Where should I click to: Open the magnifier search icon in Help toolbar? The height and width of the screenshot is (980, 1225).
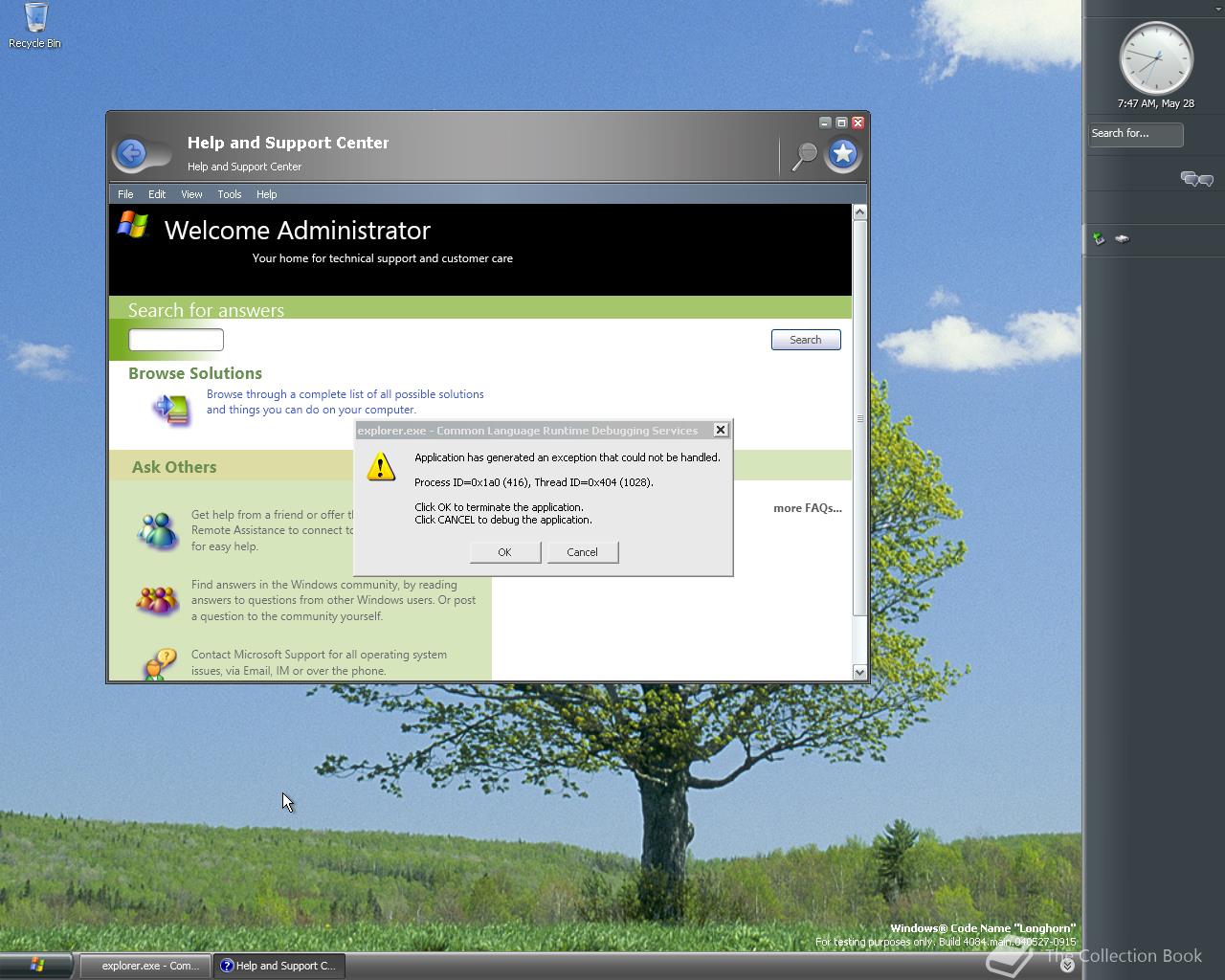(805, 156)
